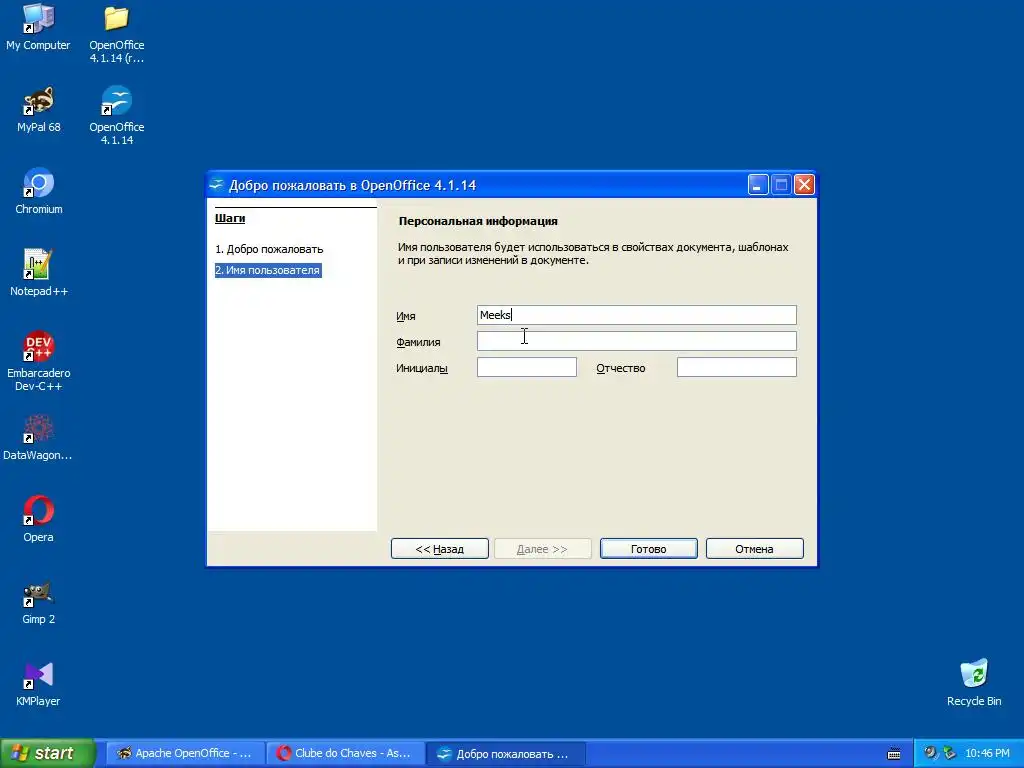Viewport: 1024px width, 768px height.
Task: Switch to Clube do Chaves Opera taskbar item
Action: tap(345, 753)
